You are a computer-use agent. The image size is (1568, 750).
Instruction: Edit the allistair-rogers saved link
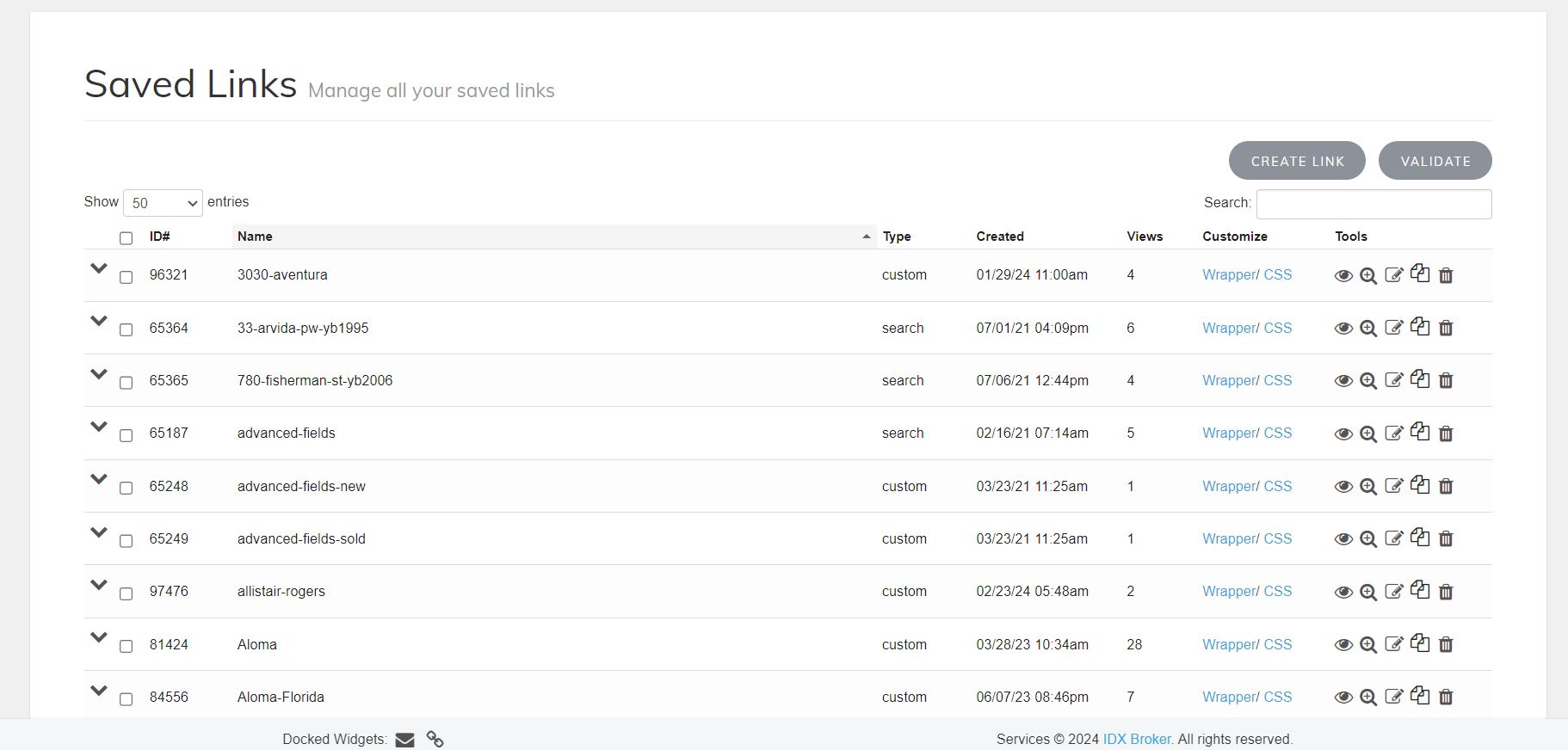[1394, 592]
